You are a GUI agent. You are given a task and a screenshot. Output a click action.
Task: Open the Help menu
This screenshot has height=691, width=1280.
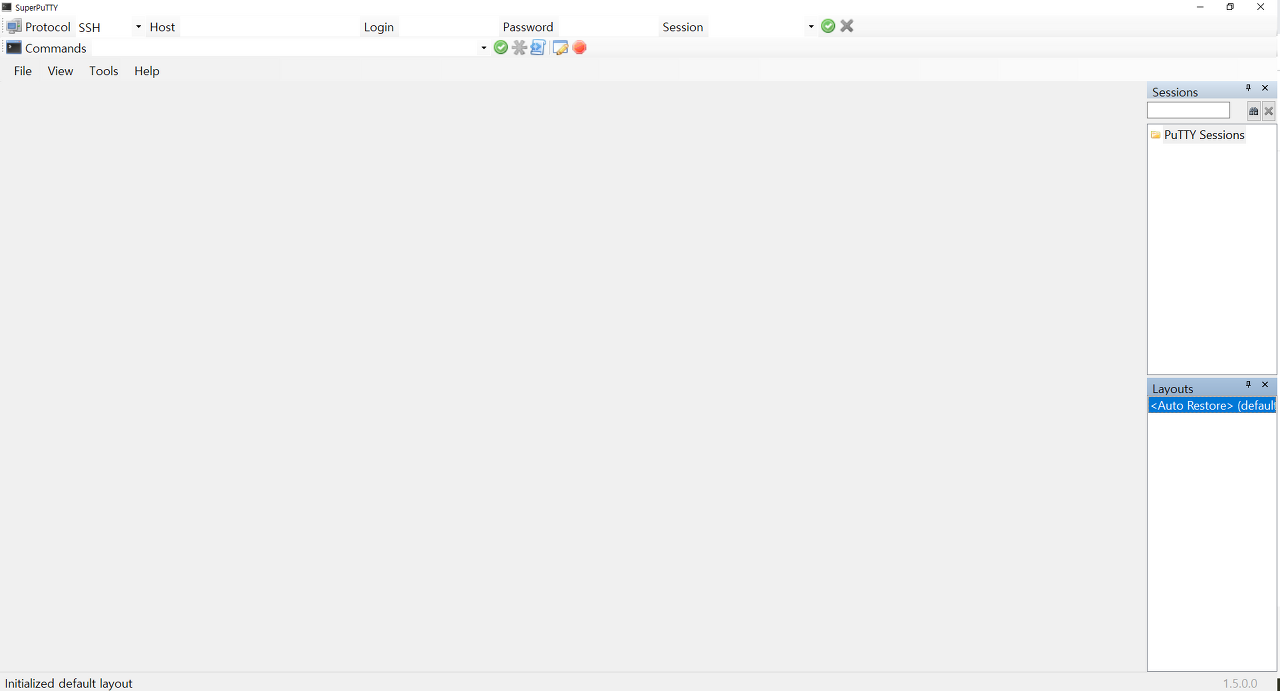[147, 71]
